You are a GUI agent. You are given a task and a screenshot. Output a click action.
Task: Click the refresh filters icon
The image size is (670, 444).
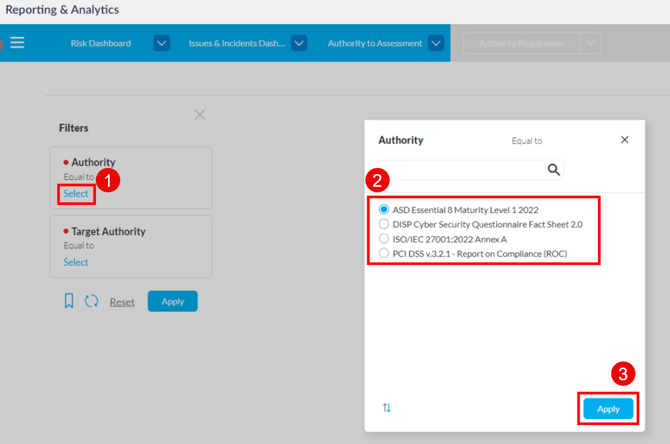click(91, 301)
